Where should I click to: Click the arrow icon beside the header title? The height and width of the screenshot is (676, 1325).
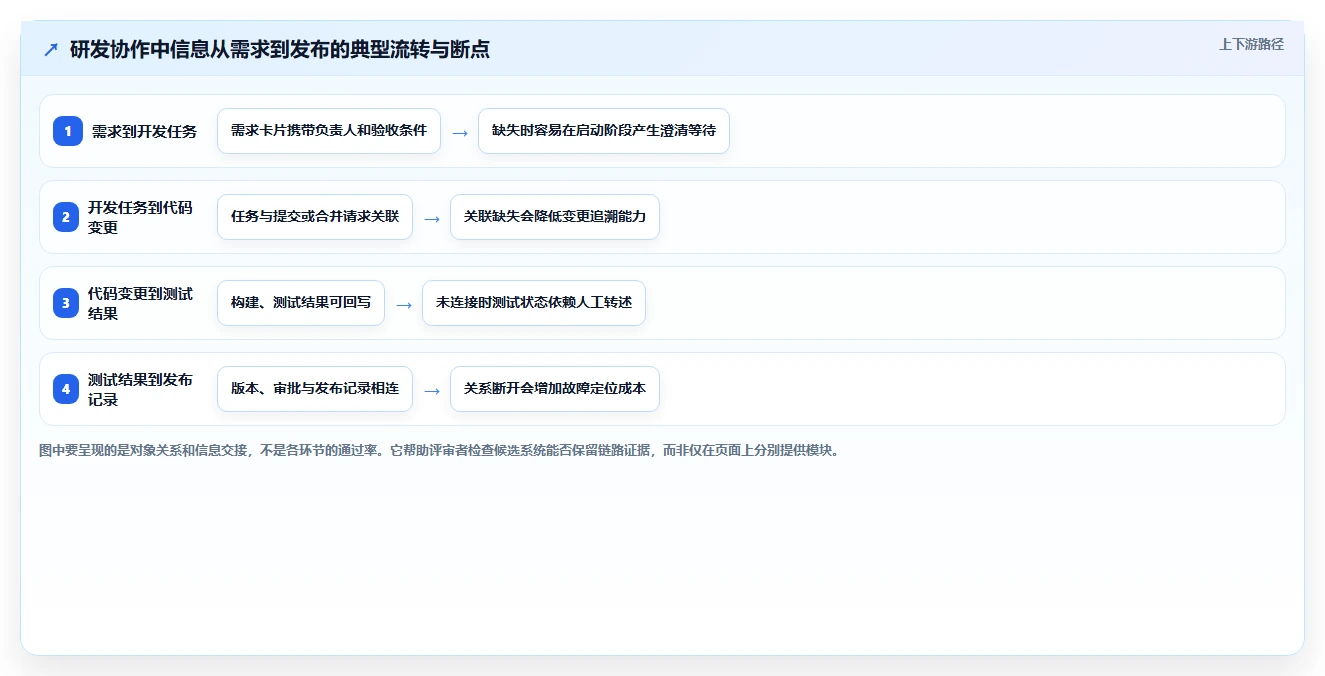click(51, 49)
